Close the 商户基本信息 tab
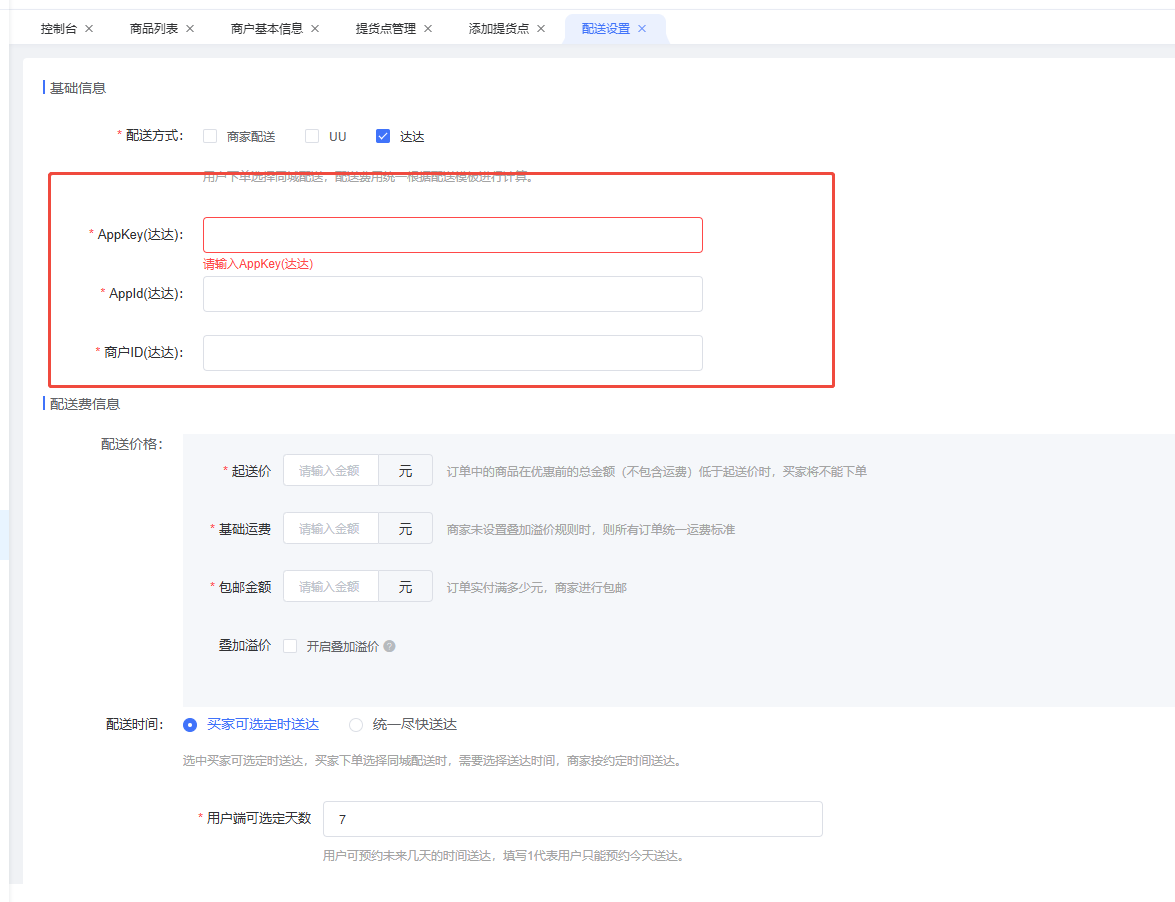Image resolution: width=1175 pixels, height=902 pixels. tap(315, 29)
